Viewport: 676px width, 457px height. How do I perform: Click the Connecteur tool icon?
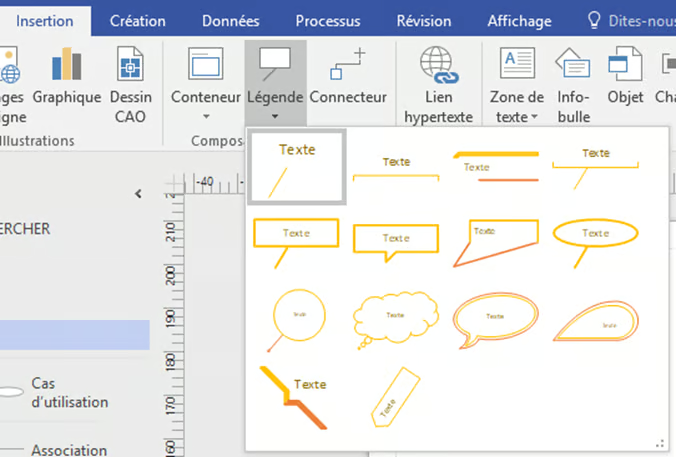[347, 67]
